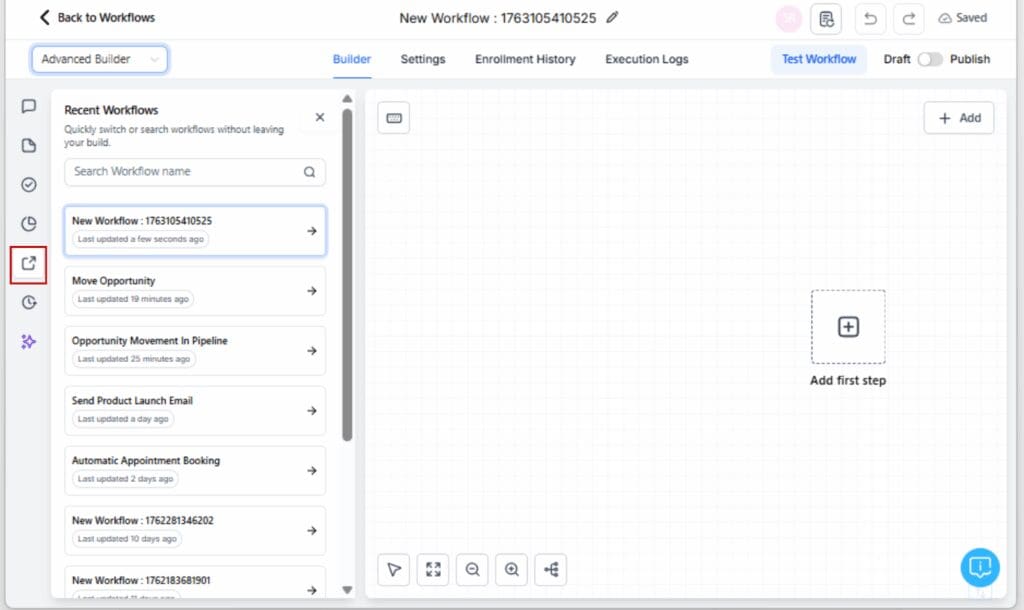1024x610 pixels.
Task: Open the pie chart icon in the sidebar
Action: tap(28, 225)
